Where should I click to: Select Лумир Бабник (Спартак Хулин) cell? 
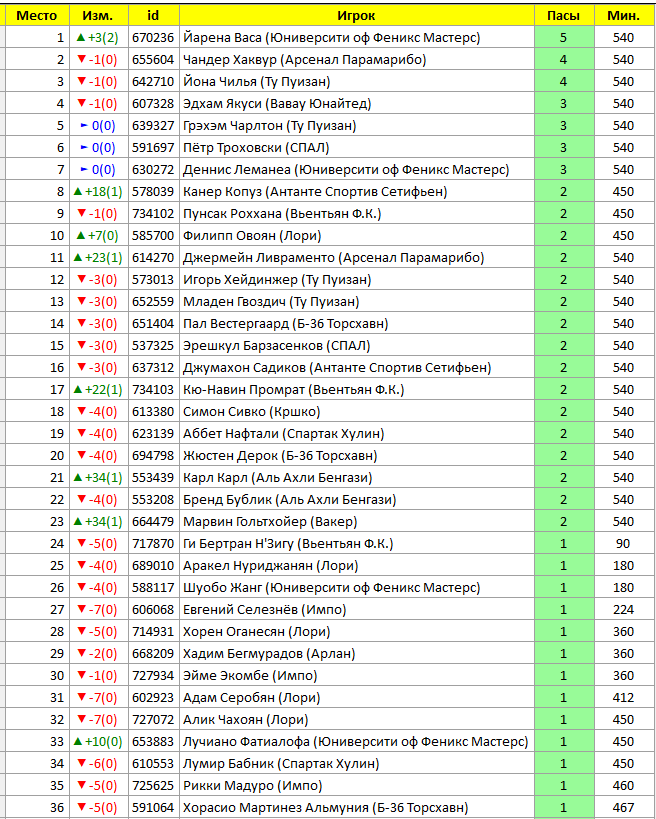(356, 763)
